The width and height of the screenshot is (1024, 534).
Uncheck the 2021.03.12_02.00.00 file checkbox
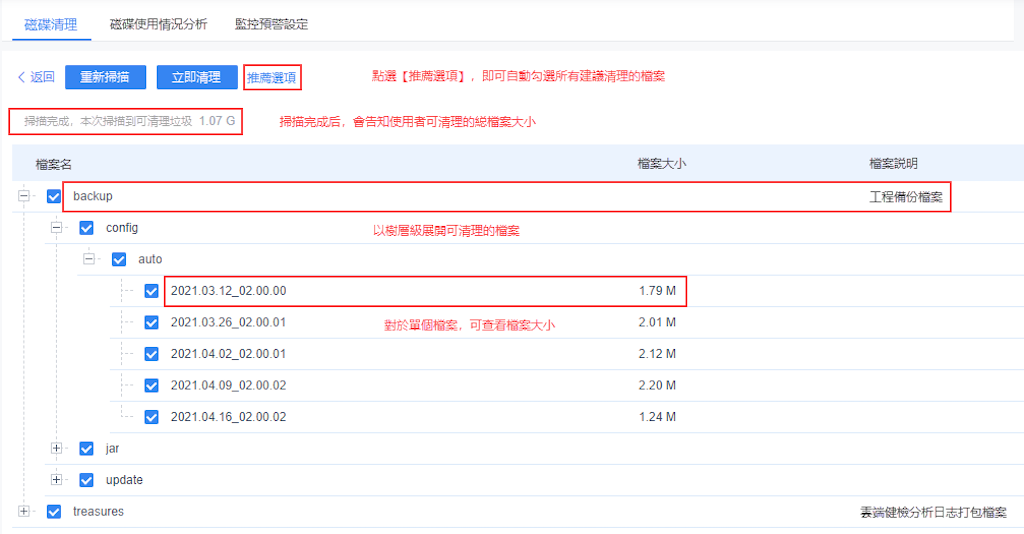tap(152, 291)
